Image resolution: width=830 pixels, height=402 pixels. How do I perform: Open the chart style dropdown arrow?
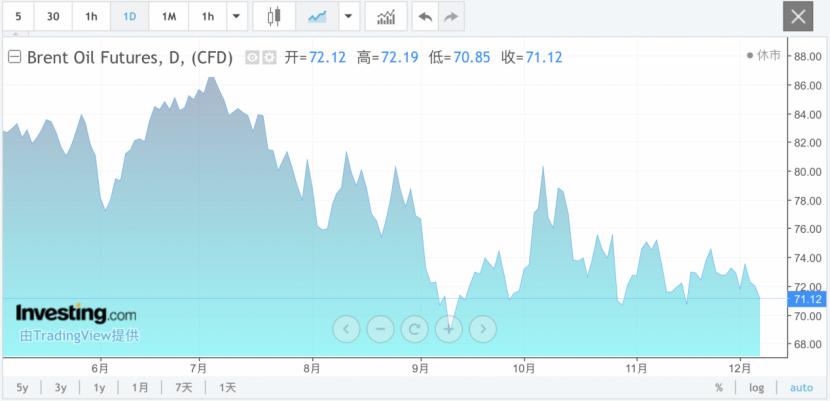point(348,17)
